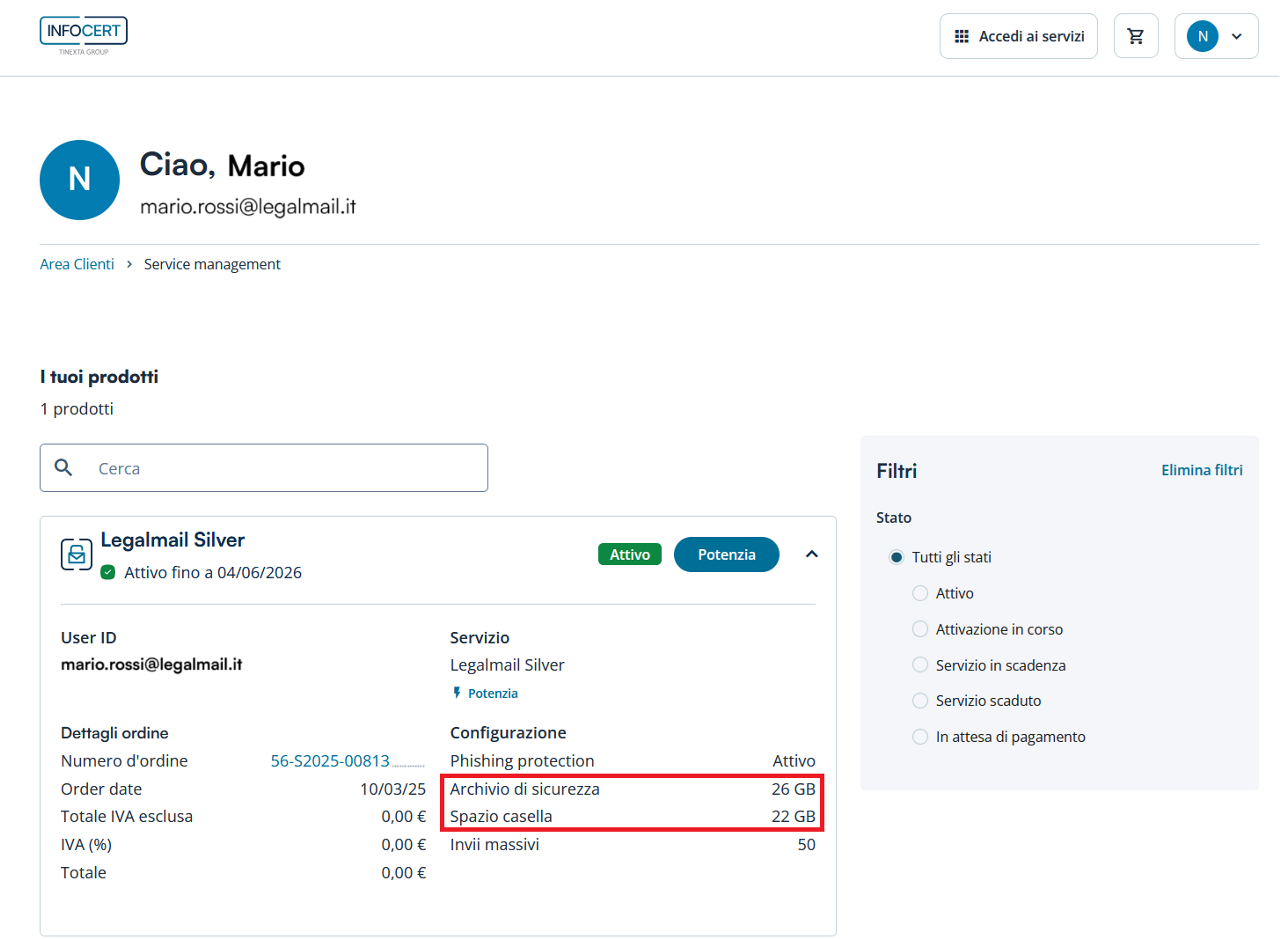Image resolution: width=1280 pixels, height=939 pixels.
Task: Click the Potenzia link under Servizio
Action: tap(492, 693)
